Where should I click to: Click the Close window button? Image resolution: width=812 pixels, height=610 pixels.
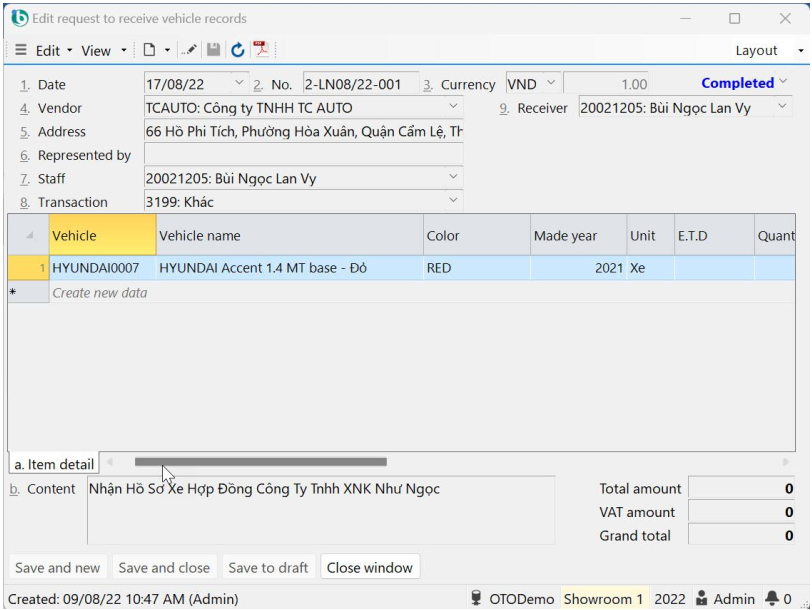[x=369, y=567]
